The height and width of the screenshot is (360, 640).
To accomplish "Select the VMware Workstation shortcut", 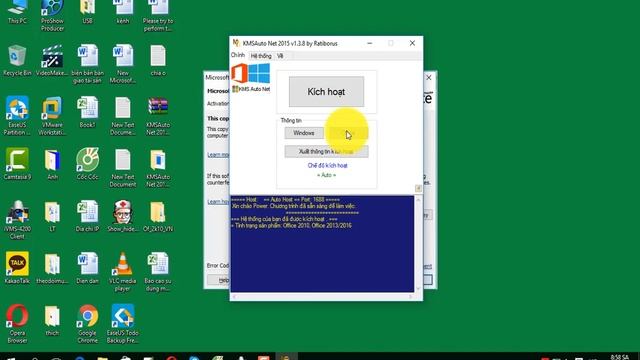I will [x=52, y=116].
